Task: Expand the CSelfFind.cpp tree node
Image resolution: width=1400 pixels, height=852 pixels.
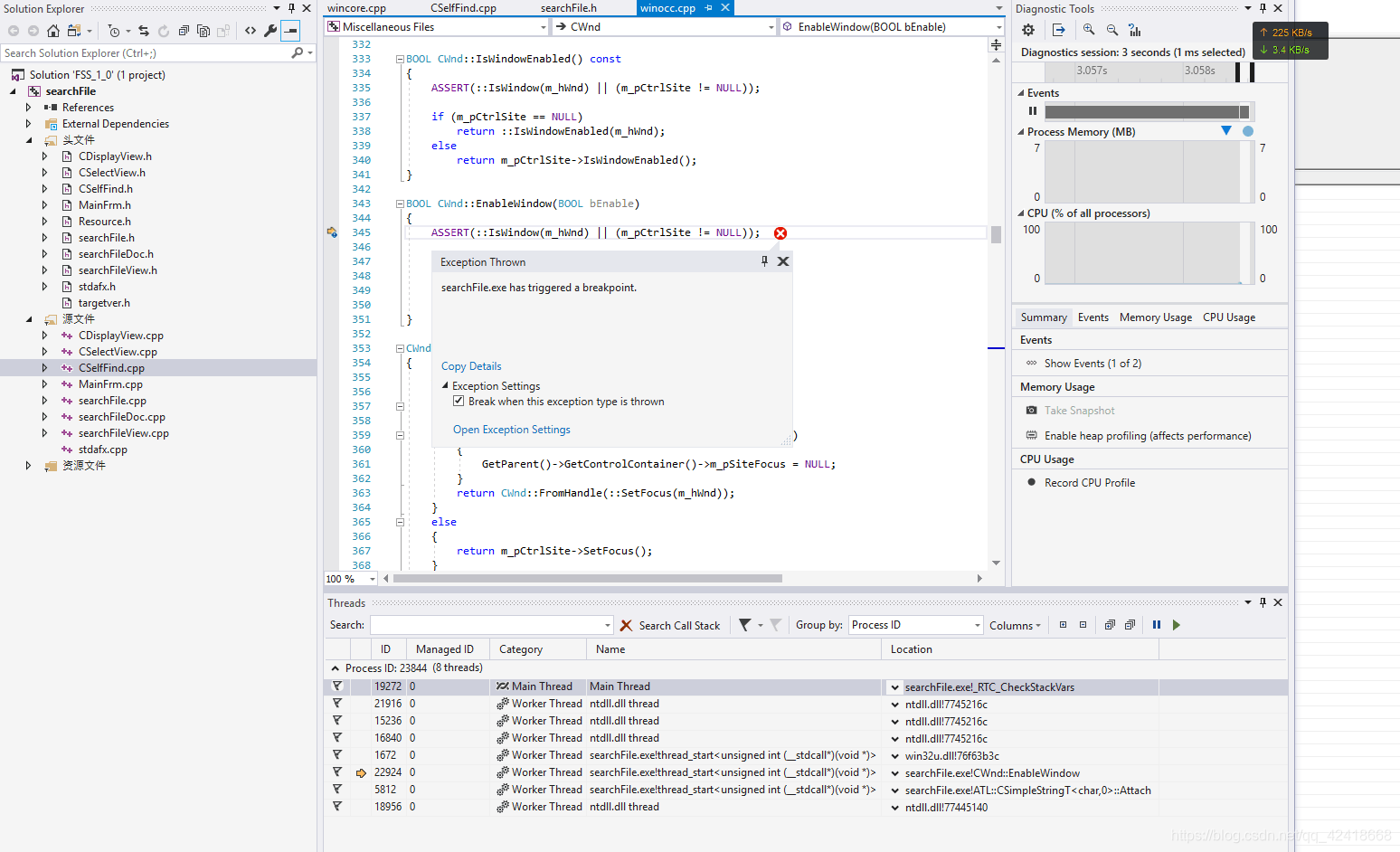Action: pos(44,368)
